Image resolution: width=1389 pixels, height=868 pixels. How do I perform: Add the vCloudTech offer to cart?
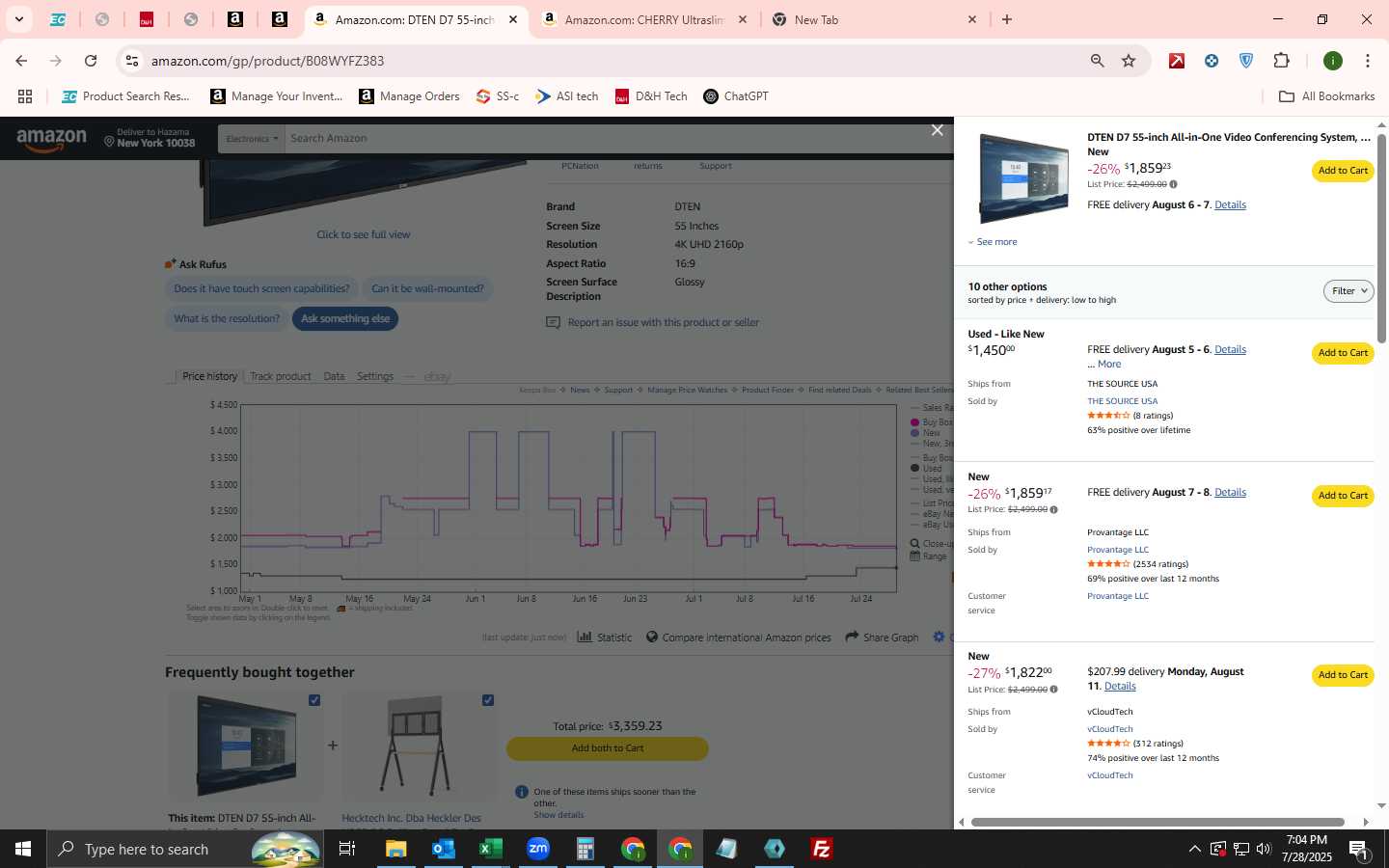[1343, 675]
